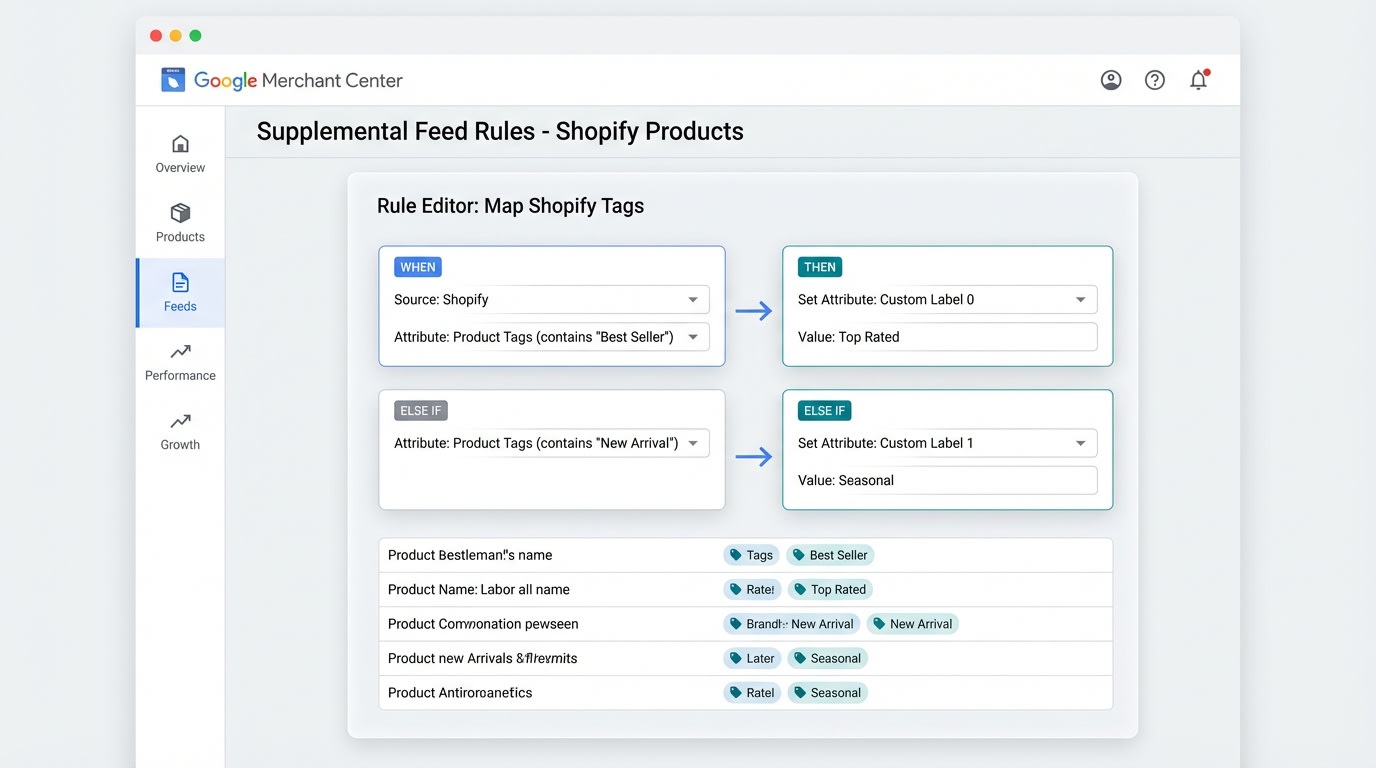The width and height of the screenshot is (1376, 768).
Task: Open the Products box icon in sidebar
Action: 179,214
